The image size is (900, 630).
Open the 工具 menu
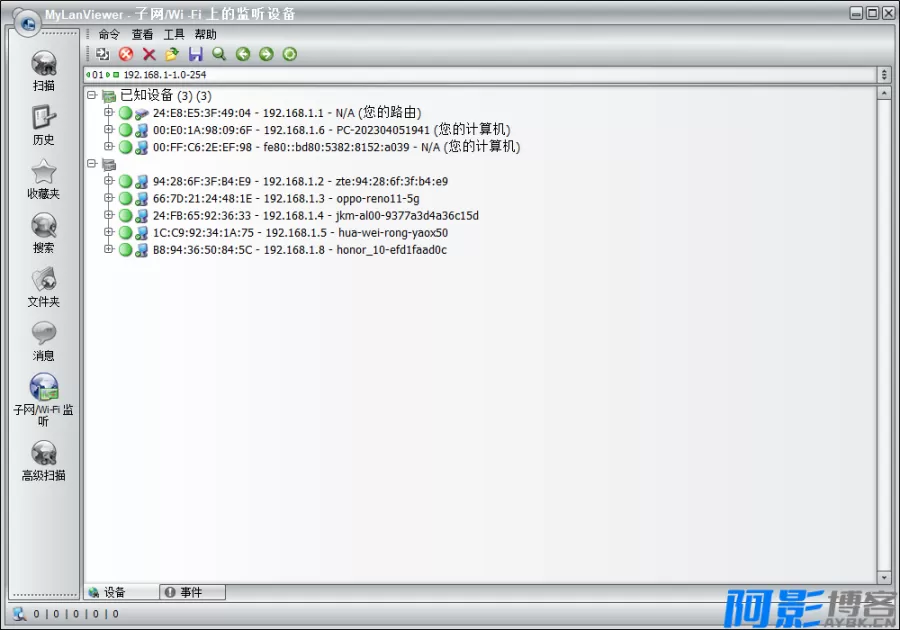[172, 33]
